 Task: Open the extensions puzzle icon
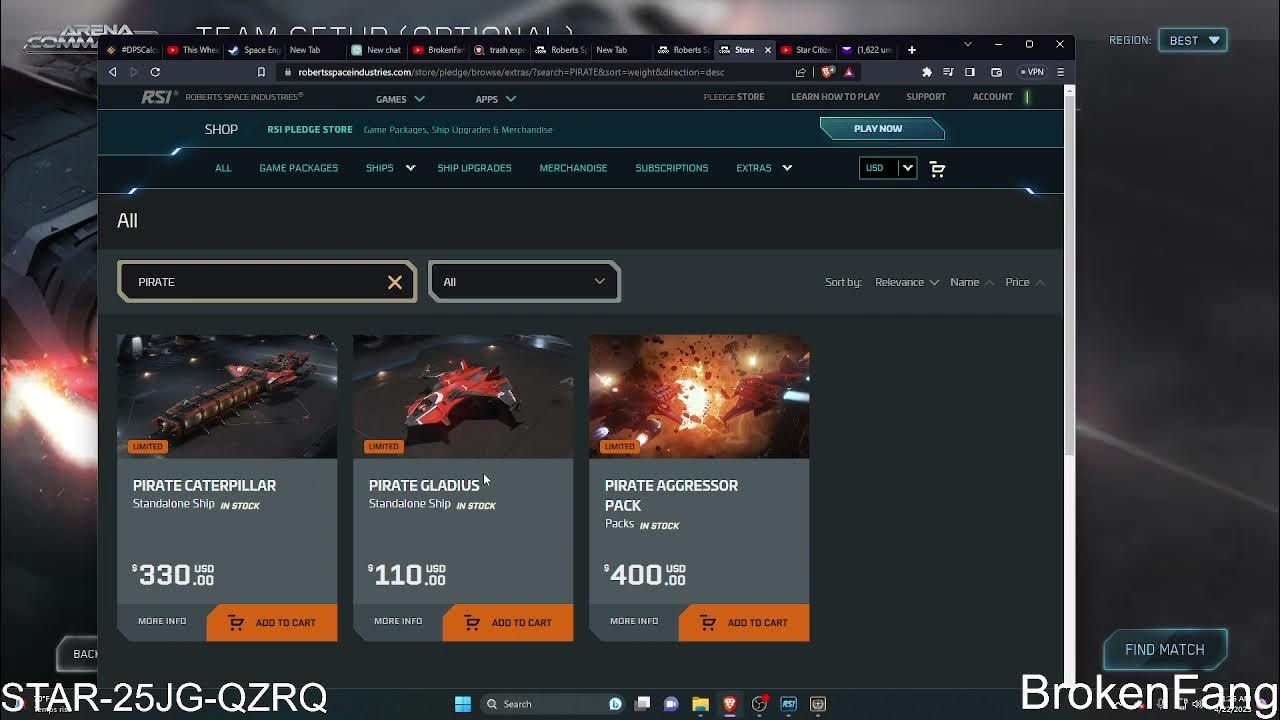(927, 72)
